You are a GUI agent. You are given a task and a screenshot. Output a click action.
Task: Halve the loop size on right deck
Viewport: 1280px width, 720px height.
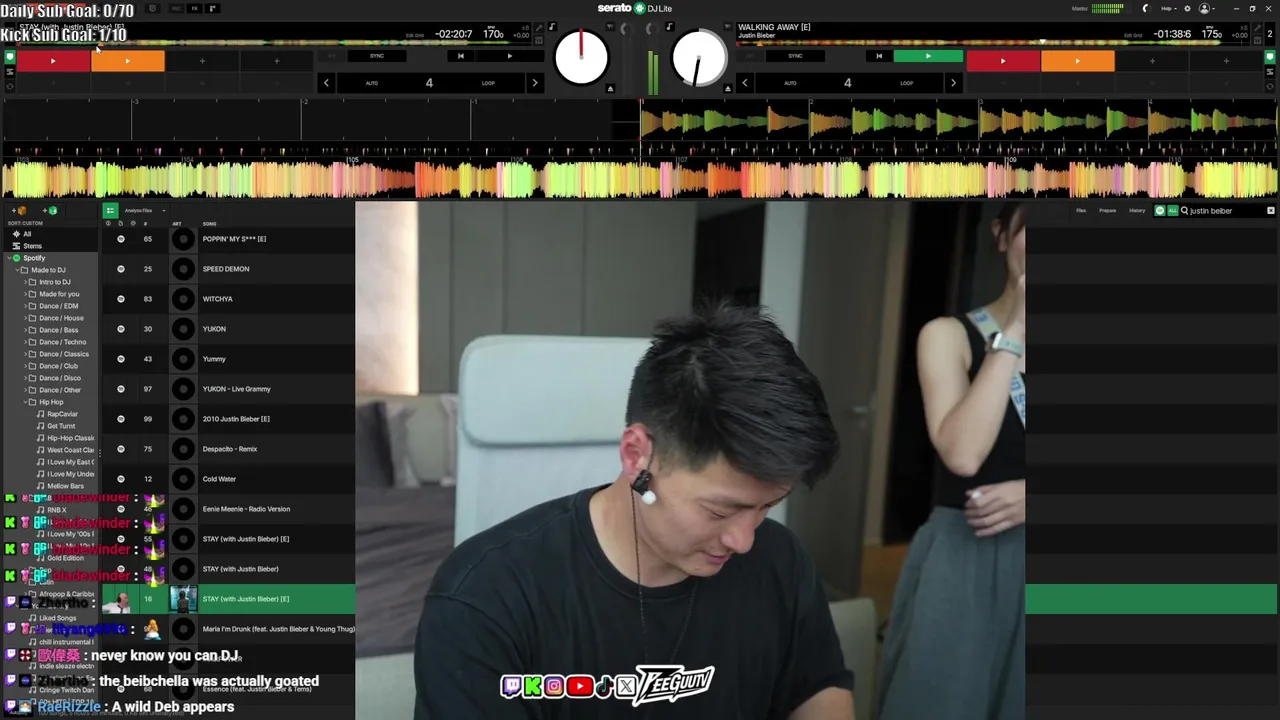tap(745, 83)
